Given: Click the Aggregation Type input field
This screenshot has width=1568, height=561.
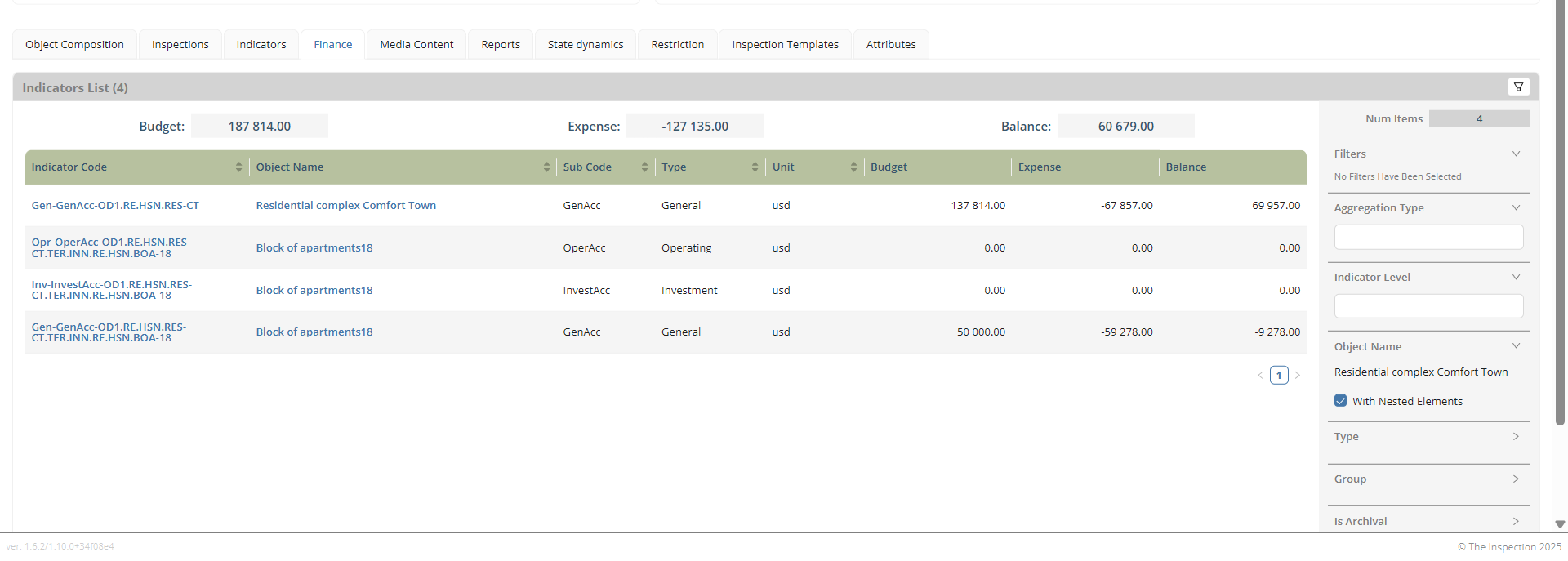Looking at the screenshot, I should click(1428, 238).
